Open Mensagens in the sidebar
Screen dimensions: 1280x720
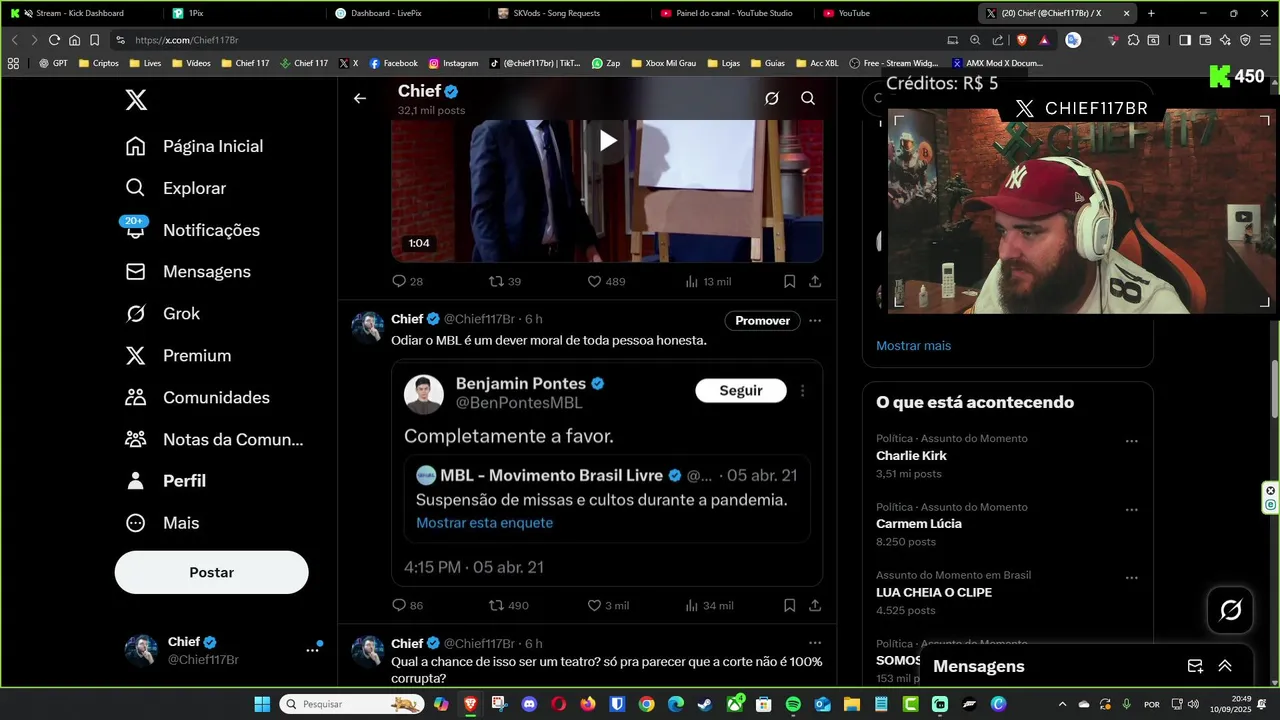click(188, 272)
